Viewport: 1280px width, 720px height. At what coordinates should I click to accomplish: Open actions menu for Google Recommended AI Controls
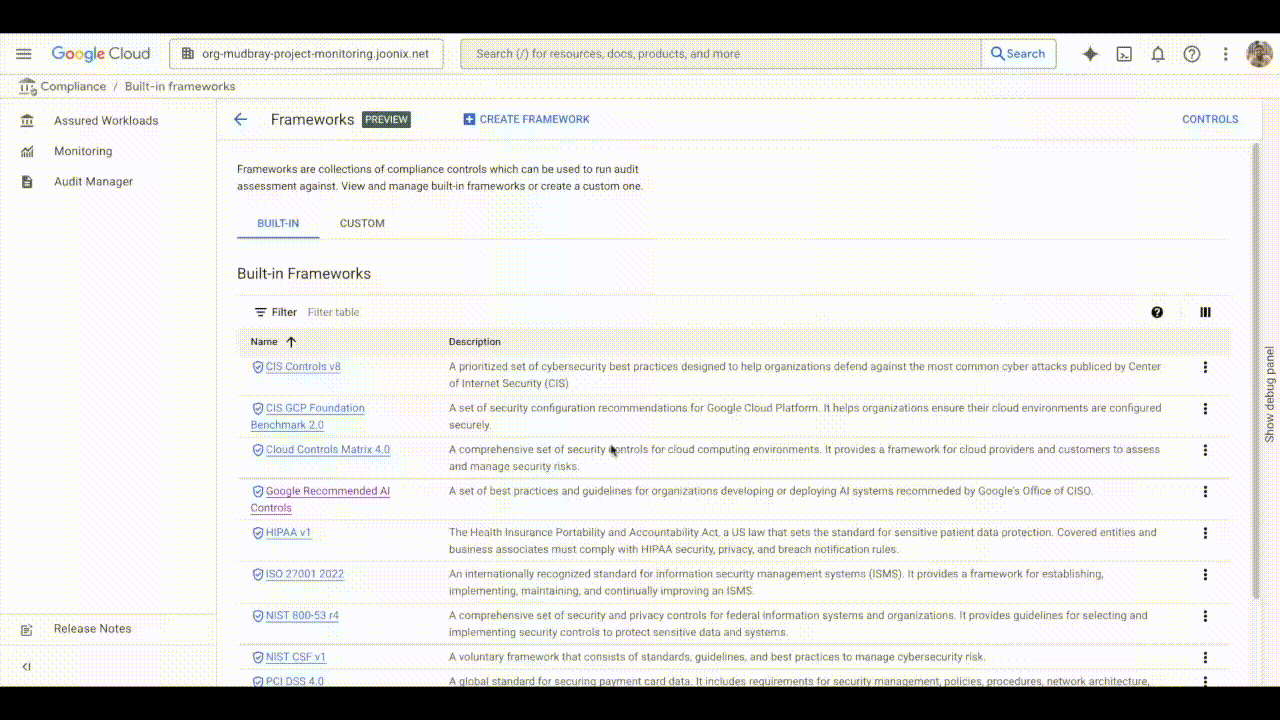(x=1205, y=491)
